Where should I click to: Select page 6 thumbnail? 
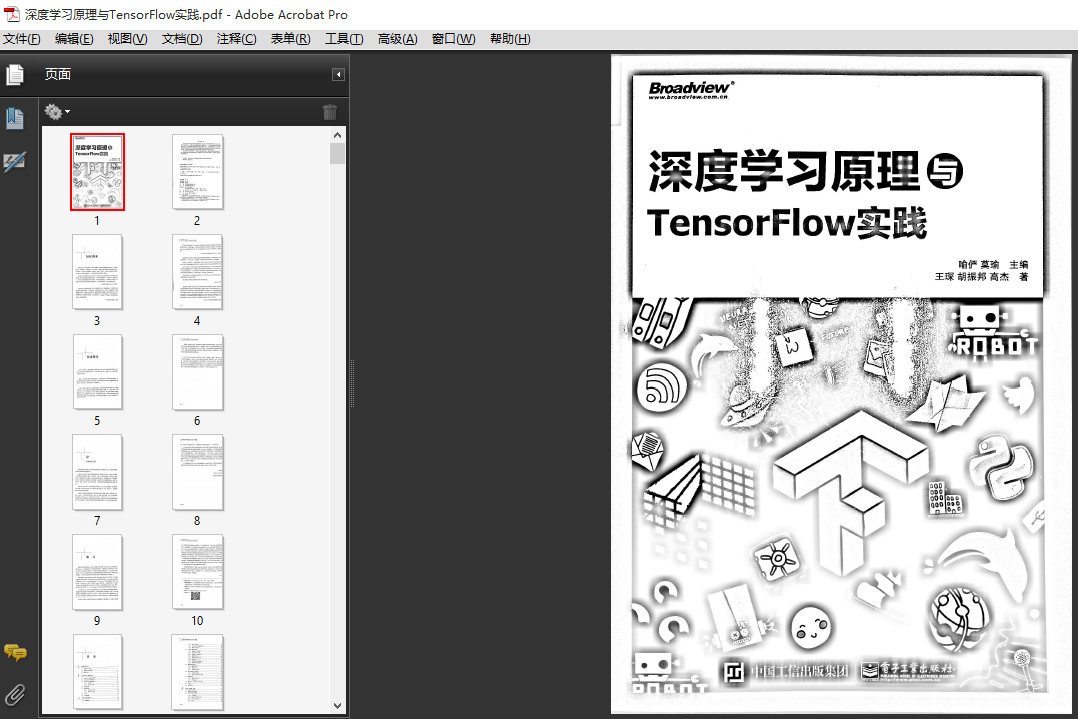point(197,372)
